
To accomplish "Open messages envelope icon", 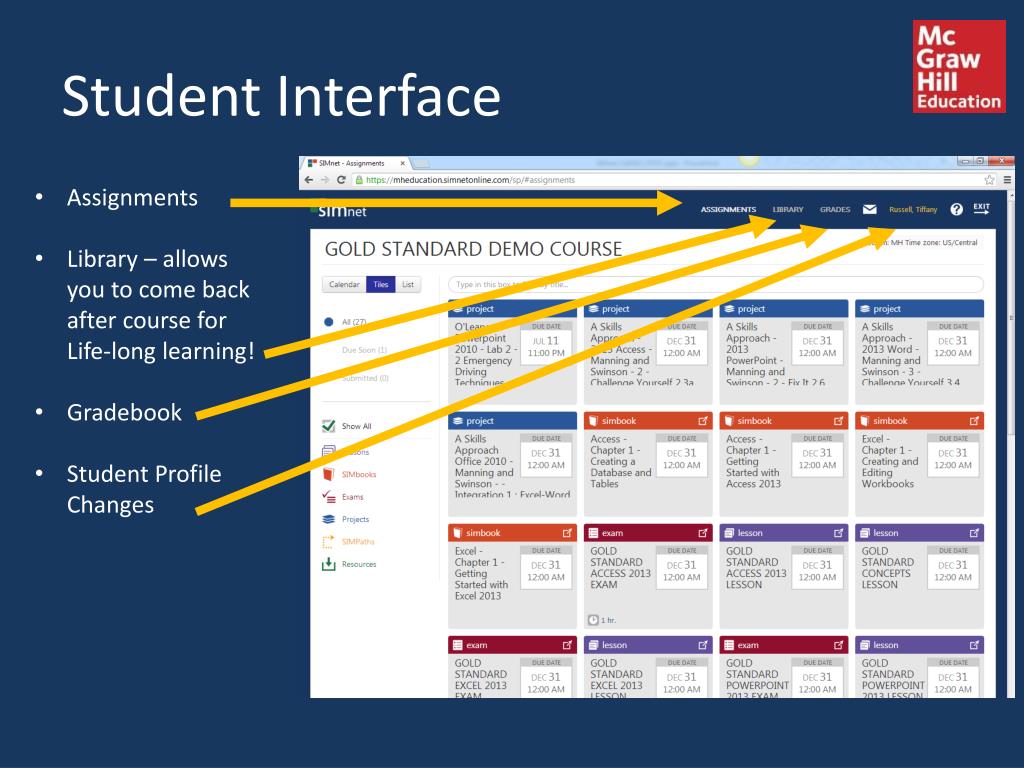I will pos(869,209).
